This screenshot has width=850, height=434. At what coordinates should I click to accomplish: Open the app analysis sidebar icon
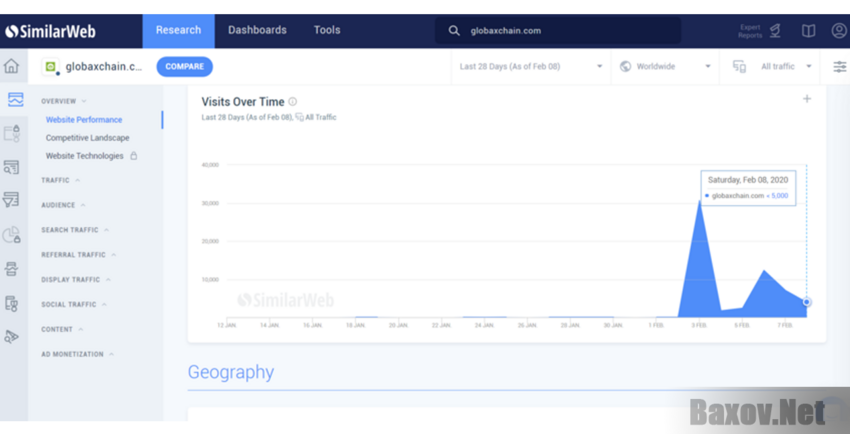11,303
